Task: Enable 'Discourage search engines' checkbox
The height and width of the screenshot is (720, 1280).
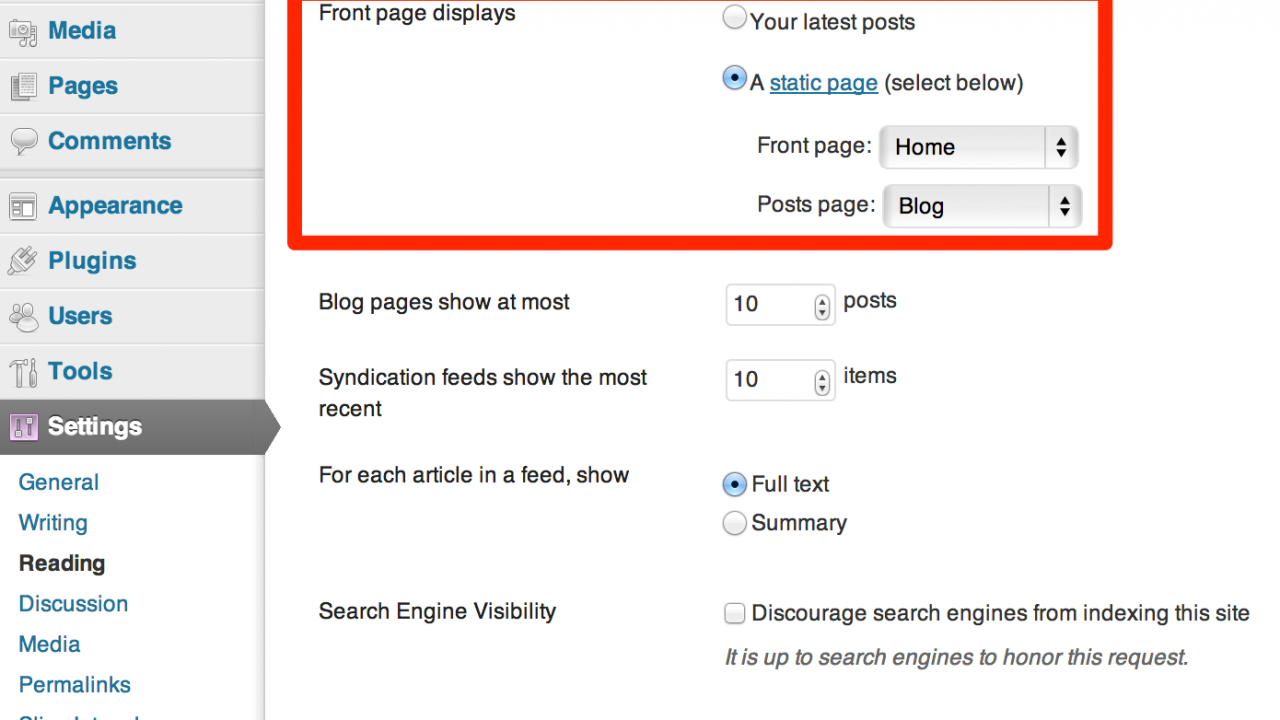Action: (735, 614)
